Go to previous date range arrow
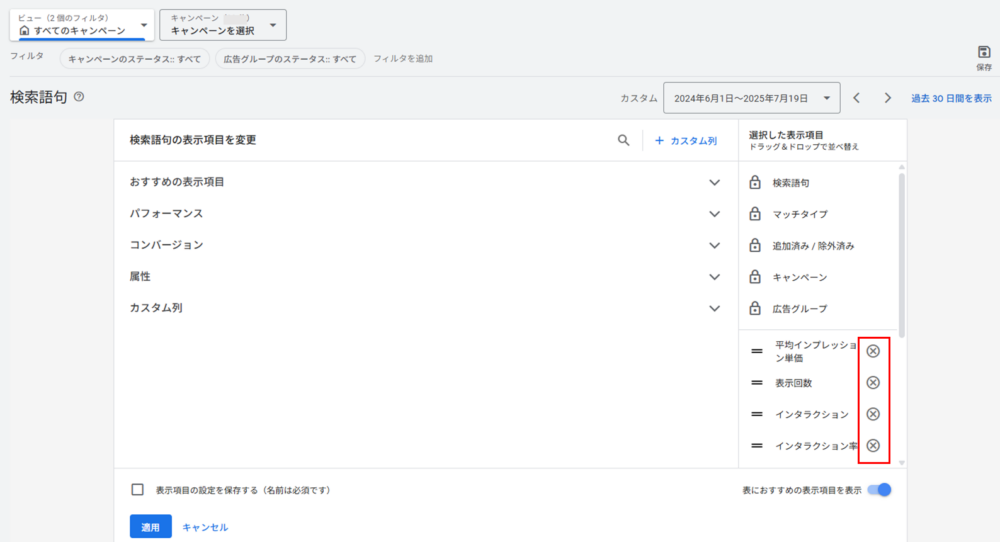The height and width of the screenshot is (542, 1000). (x=857, y=98)
